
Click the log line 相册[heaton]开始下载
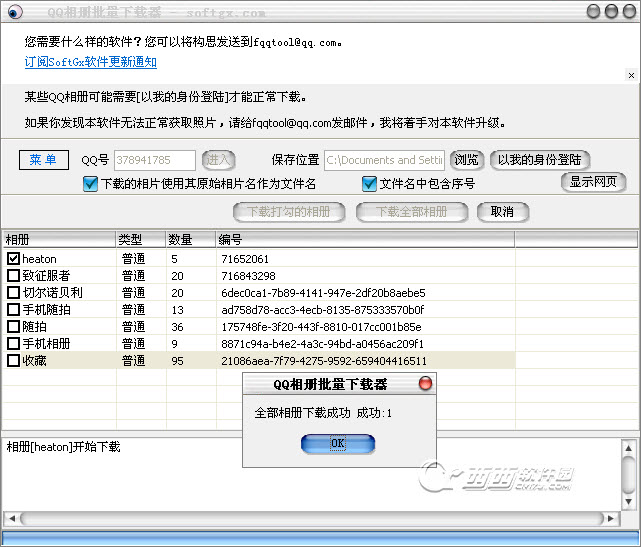point(63,447)
